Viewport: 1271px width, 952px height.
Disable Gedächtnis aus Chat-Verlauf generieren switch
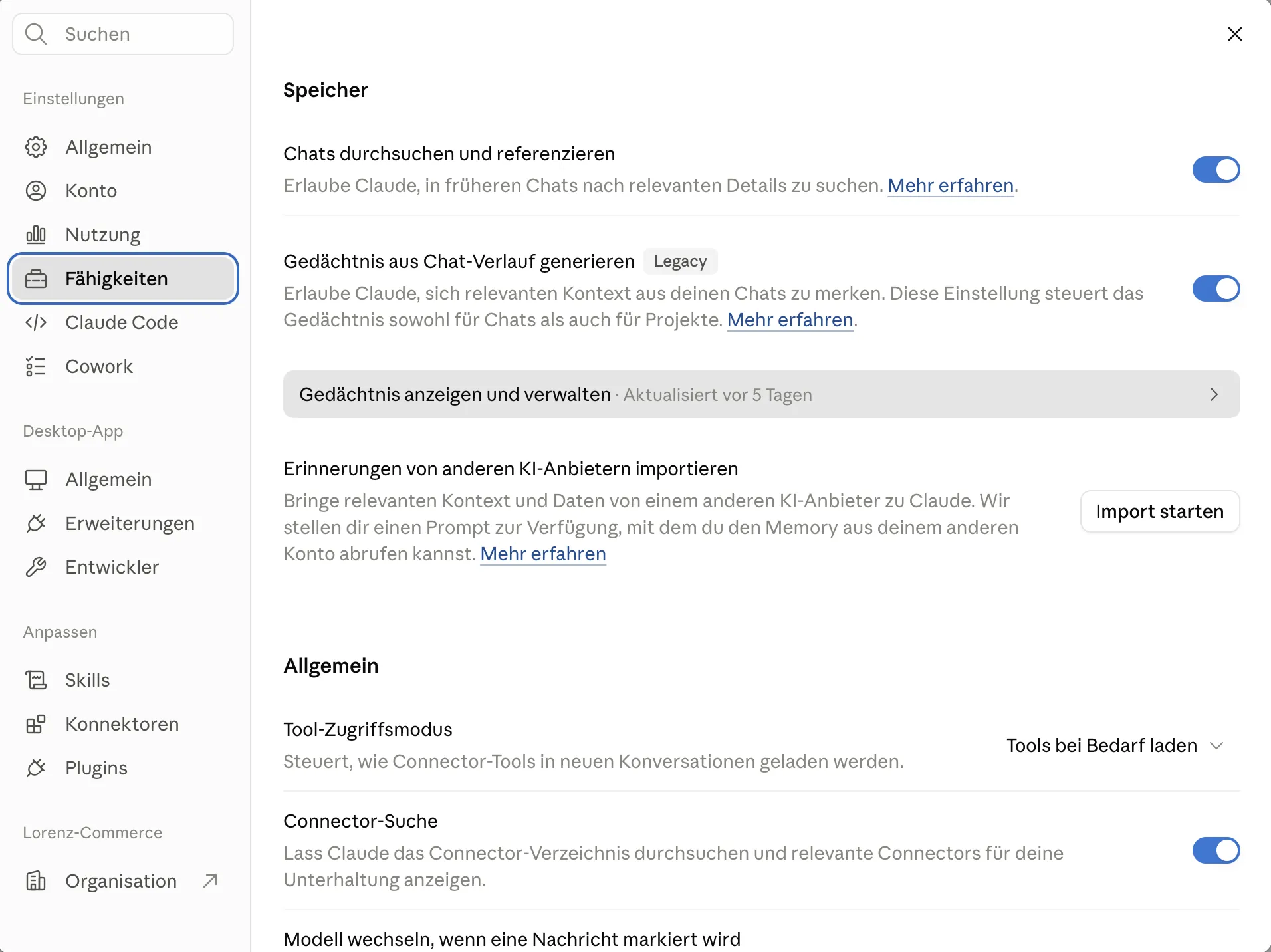(1216, 289)
